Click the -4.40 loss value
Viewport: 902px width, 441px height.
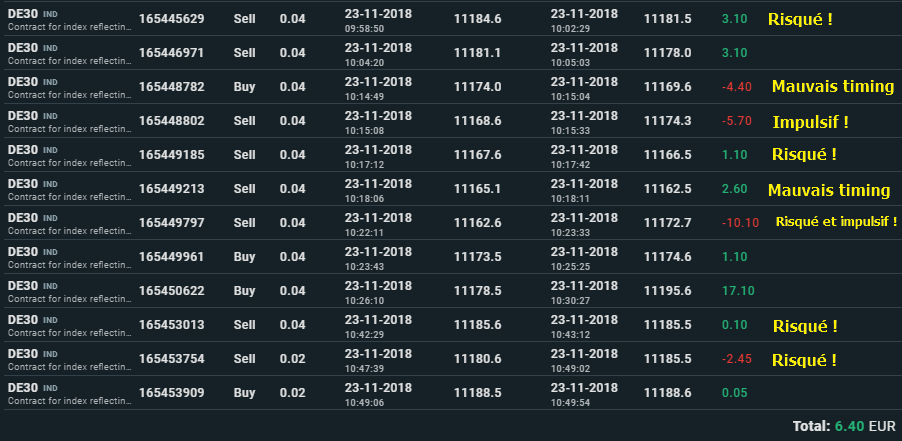pos(735,87)
